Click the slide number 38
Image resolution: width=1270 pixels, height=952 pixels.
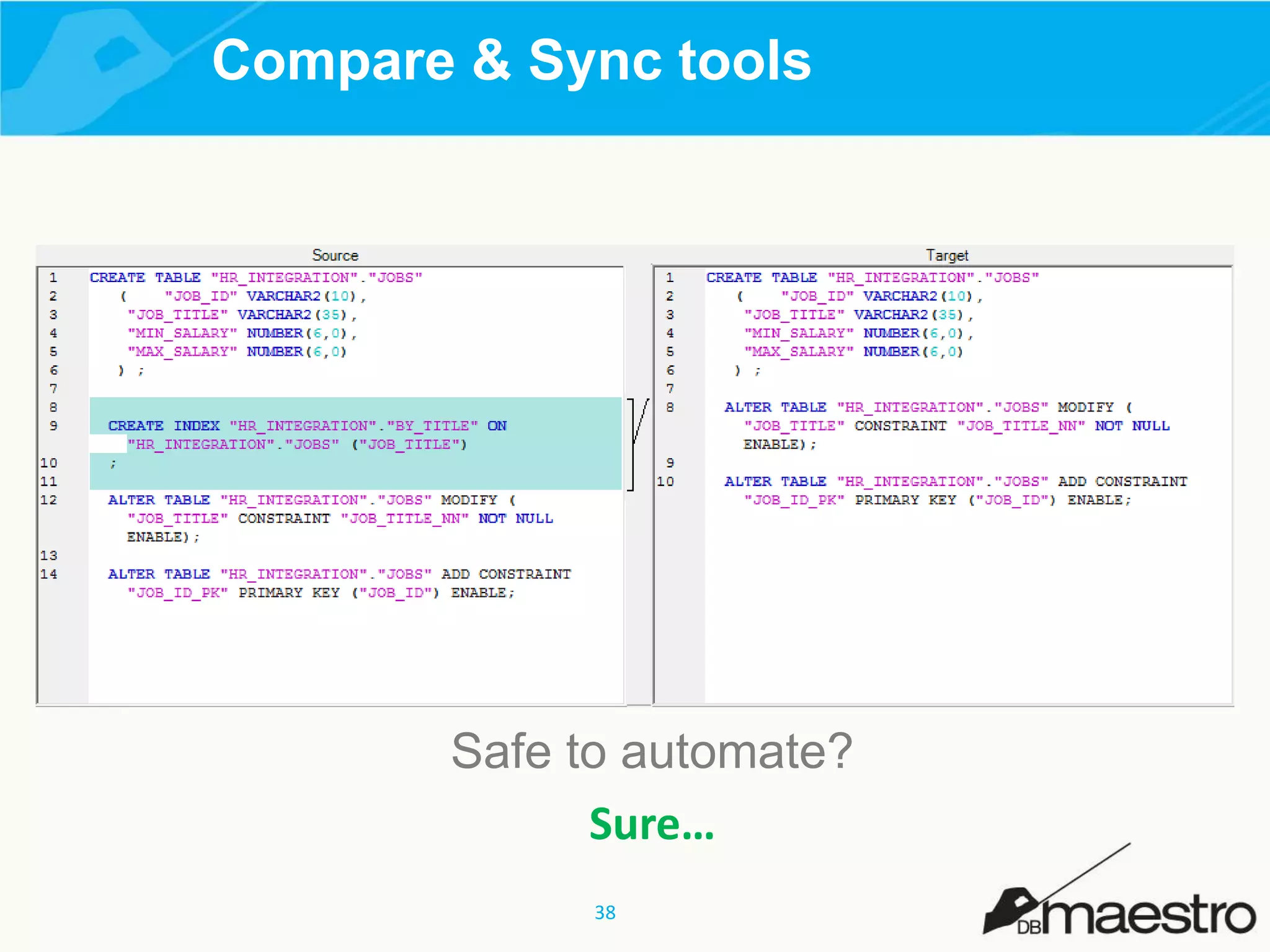click(x=605, y=912)
